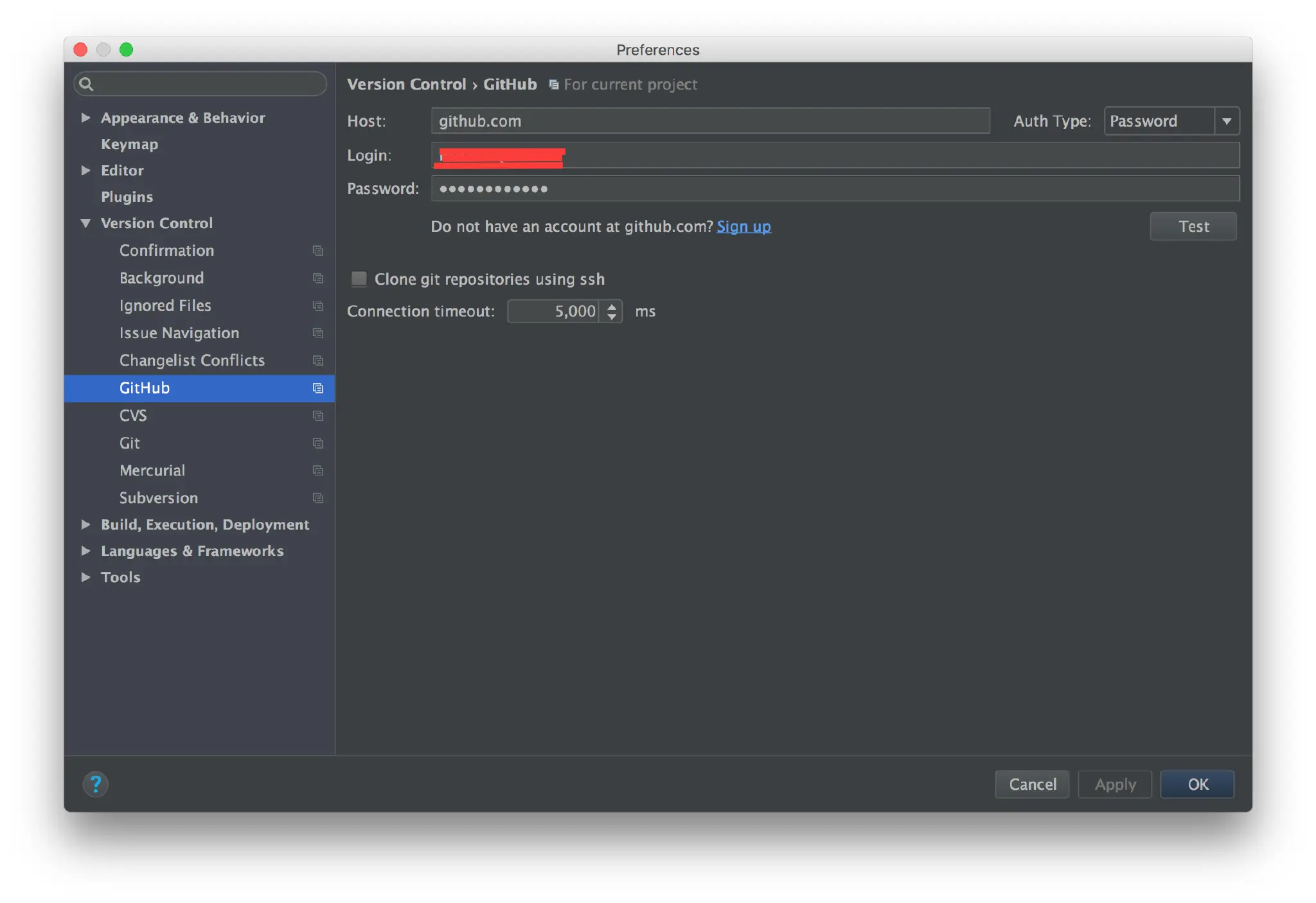
Task: Click the Cancel button
Action: pyautogui.click(x=1032, y=784)
